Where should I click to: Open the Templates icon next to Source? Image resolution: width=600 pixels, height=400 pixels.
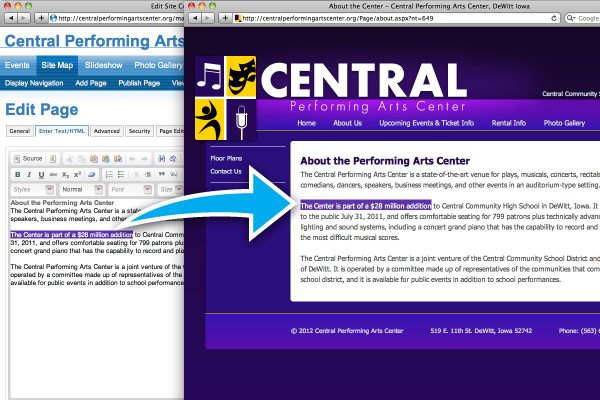click(x=53, y=158)
